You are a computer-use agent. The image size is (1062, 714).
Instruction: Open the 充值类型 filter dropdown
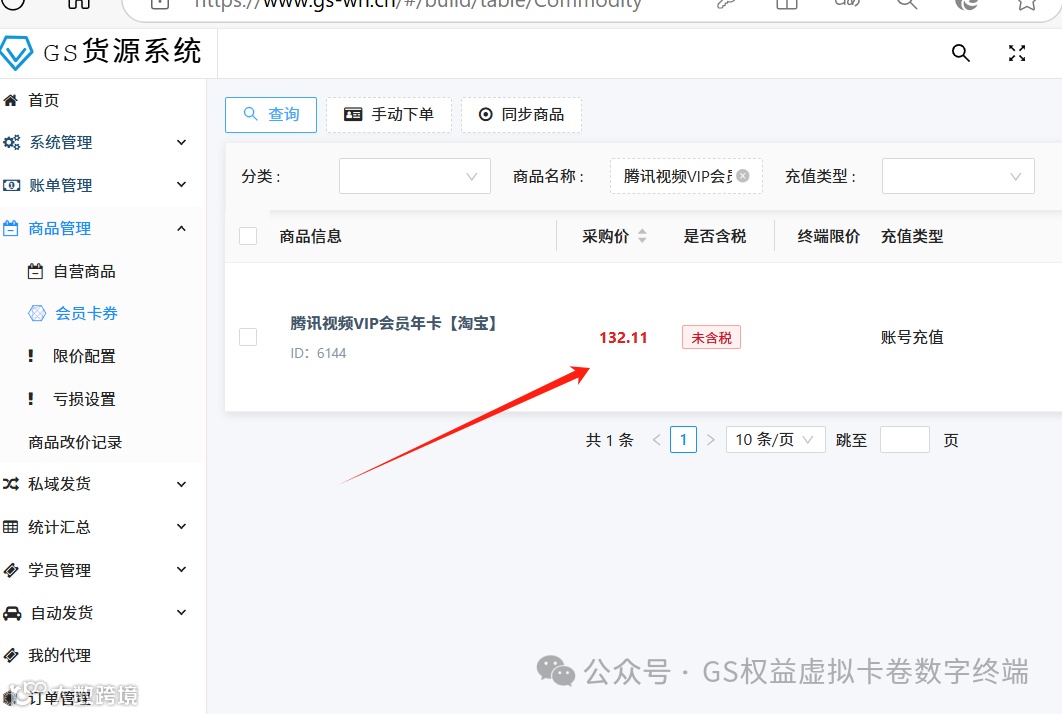[x=958, y=176]
